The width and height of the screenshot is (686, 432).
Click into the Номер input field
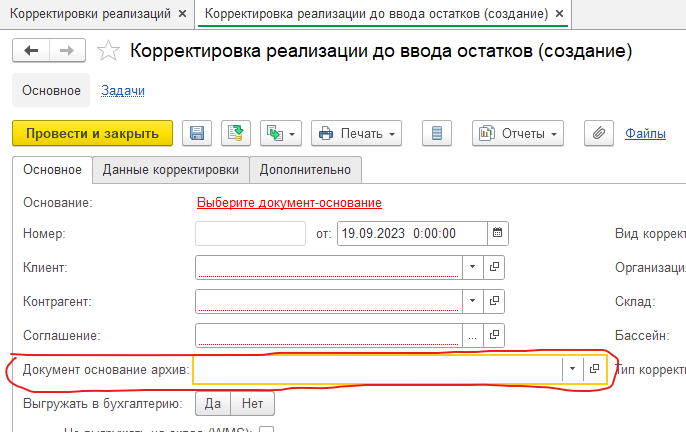coord(250,233)
